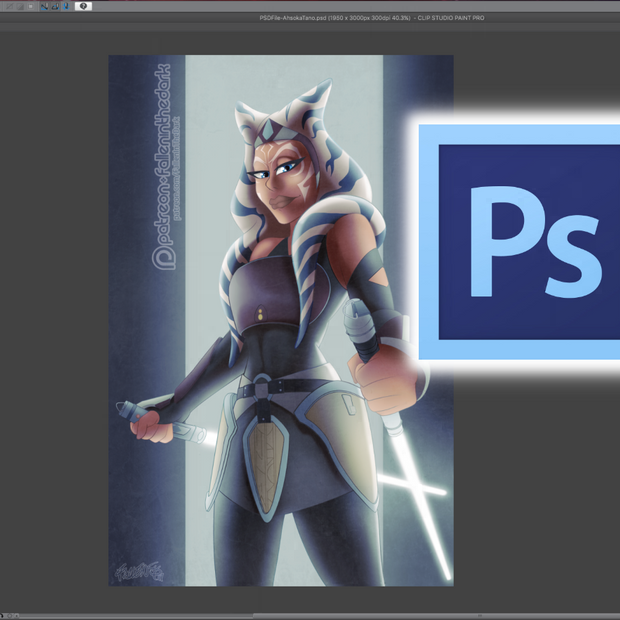This screenshot has width=620, height=620.
Task: Toggle the Snap to Special Ruler icon
Action: (x=55, y=6)
